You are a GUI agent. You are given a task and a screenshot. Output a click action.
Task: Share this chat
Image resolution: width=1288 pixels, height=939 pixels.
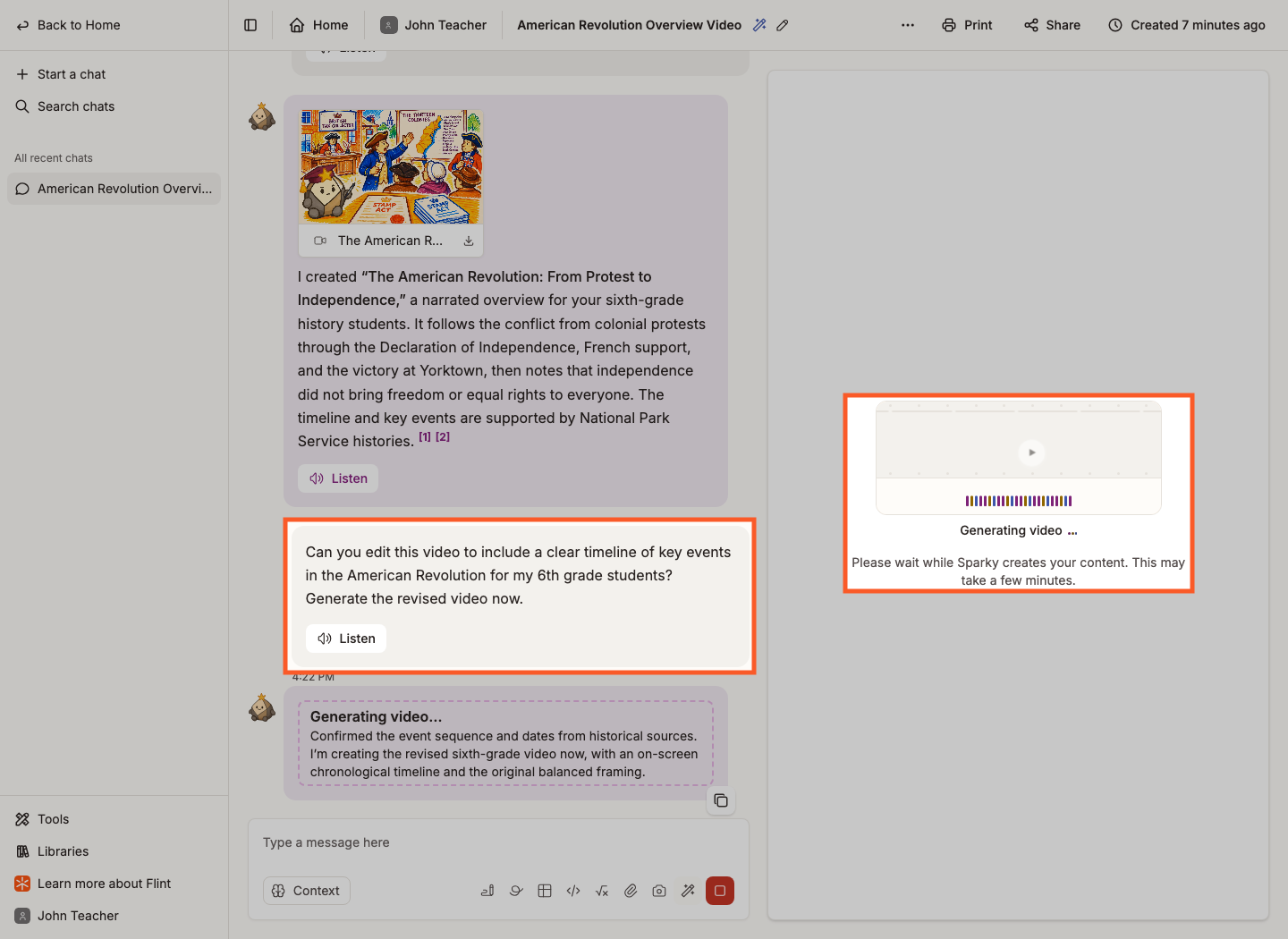coord(1053,25)
